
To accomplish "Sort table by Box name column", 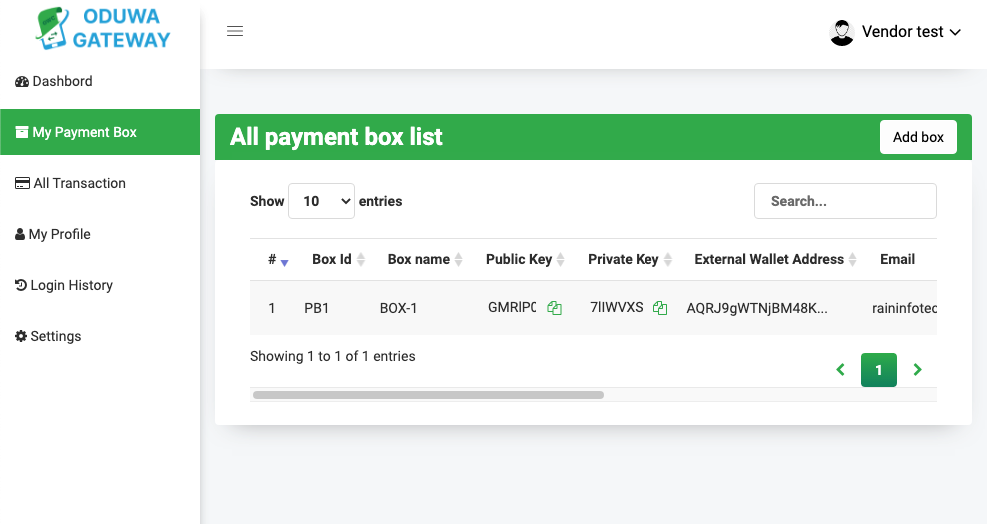I will (x=425, y=259).
